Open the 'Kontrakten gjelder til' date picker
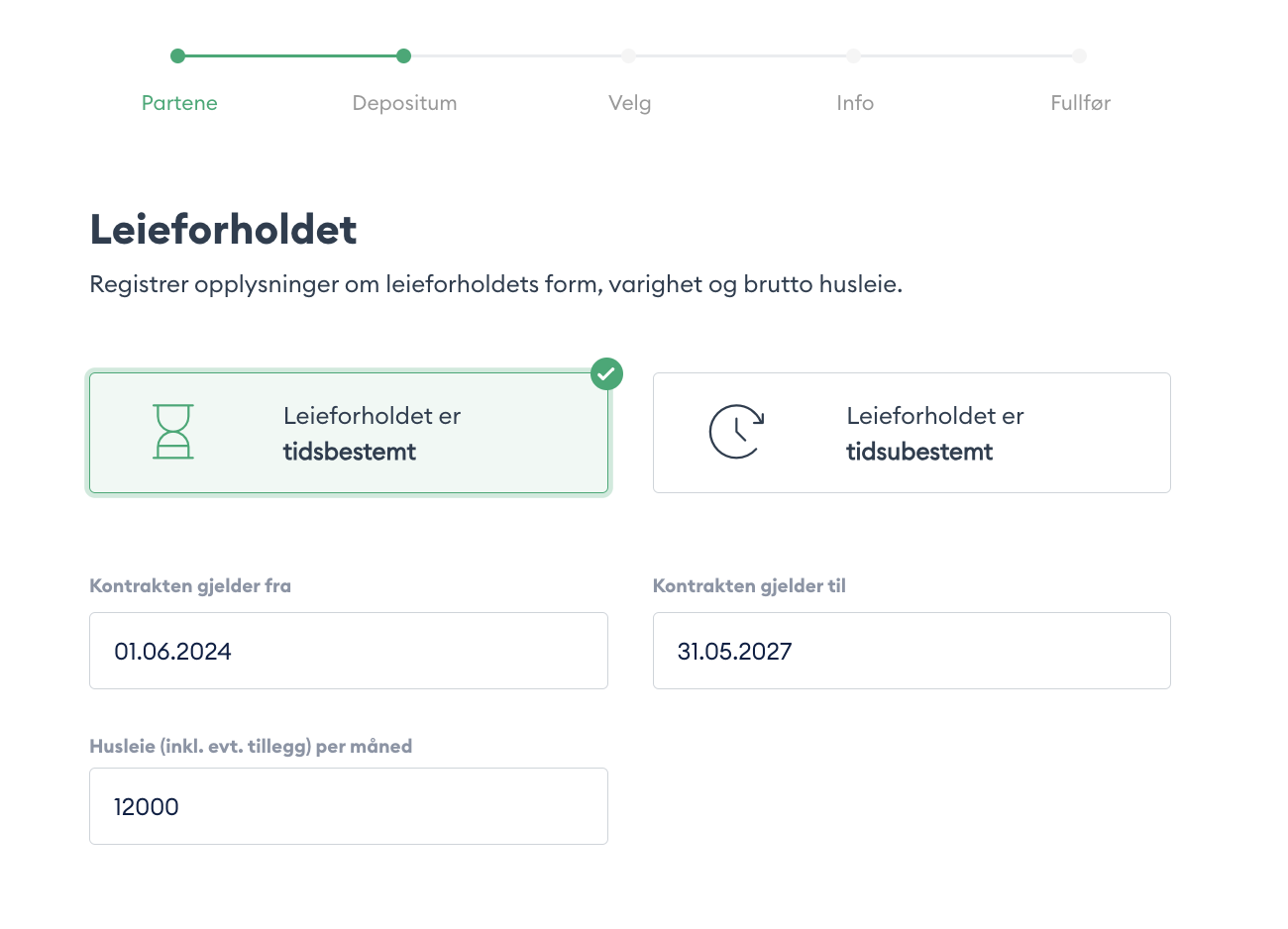Image resolution: width=1288 pixels, height=929 pixels. pos(912,651)
